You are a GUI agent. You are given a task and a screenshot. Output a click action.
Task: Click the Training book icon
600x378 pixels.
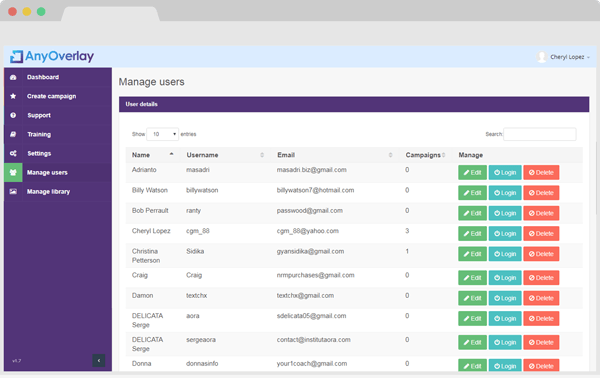(13, 134)
